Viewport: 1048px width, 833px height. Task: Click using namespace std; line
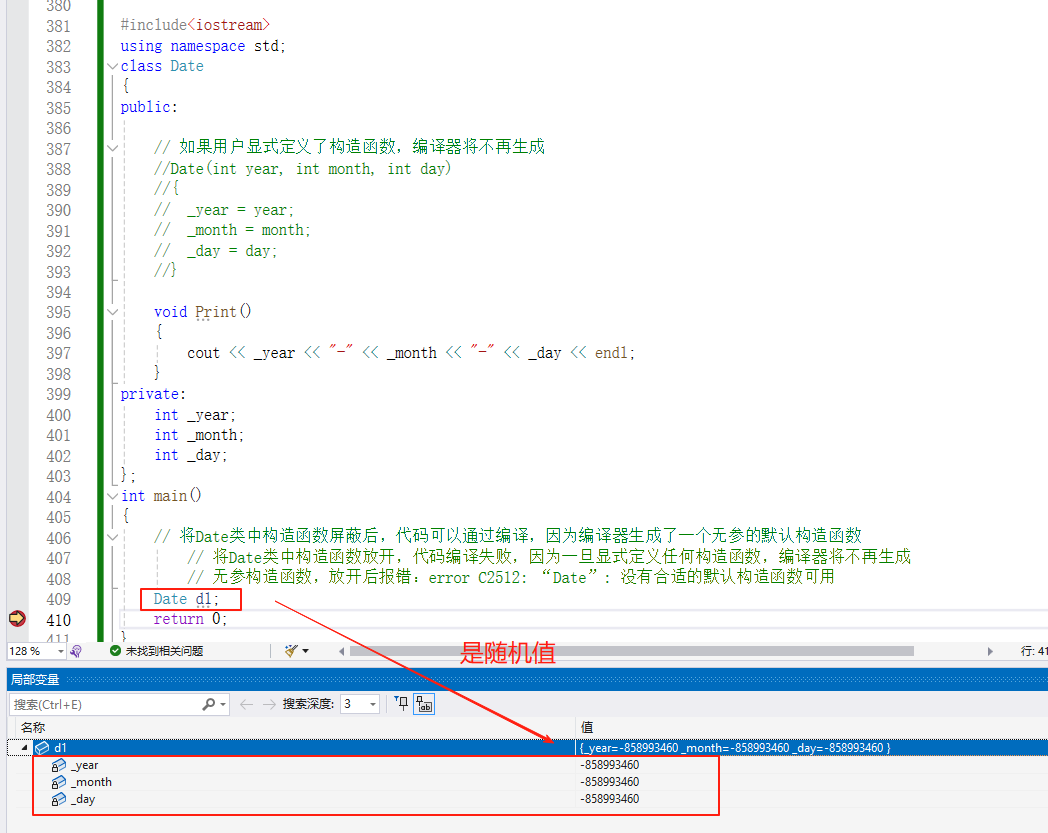(x=203, y=45)
